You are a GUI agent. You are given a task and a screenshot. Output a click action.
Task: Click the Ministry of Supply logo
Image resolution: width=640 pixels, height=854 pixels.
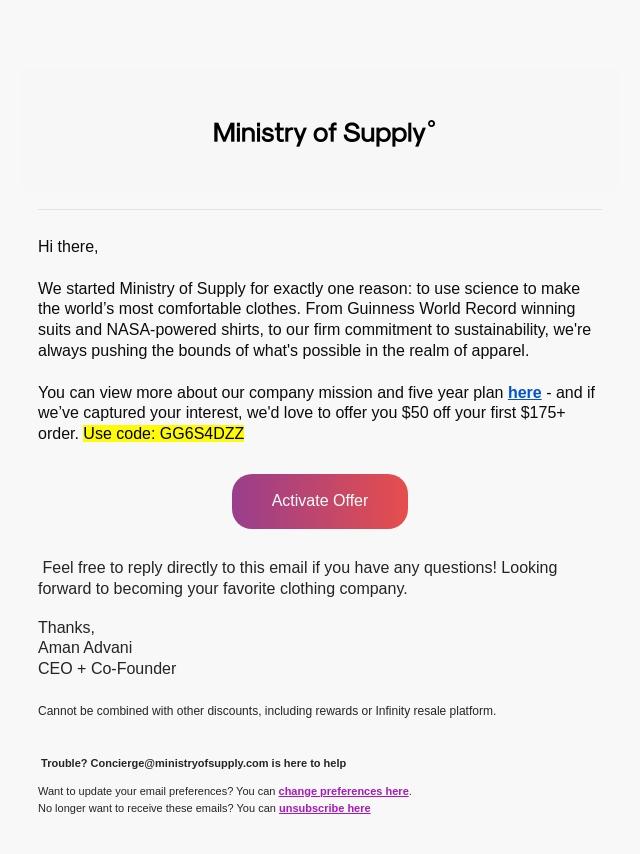320,133
